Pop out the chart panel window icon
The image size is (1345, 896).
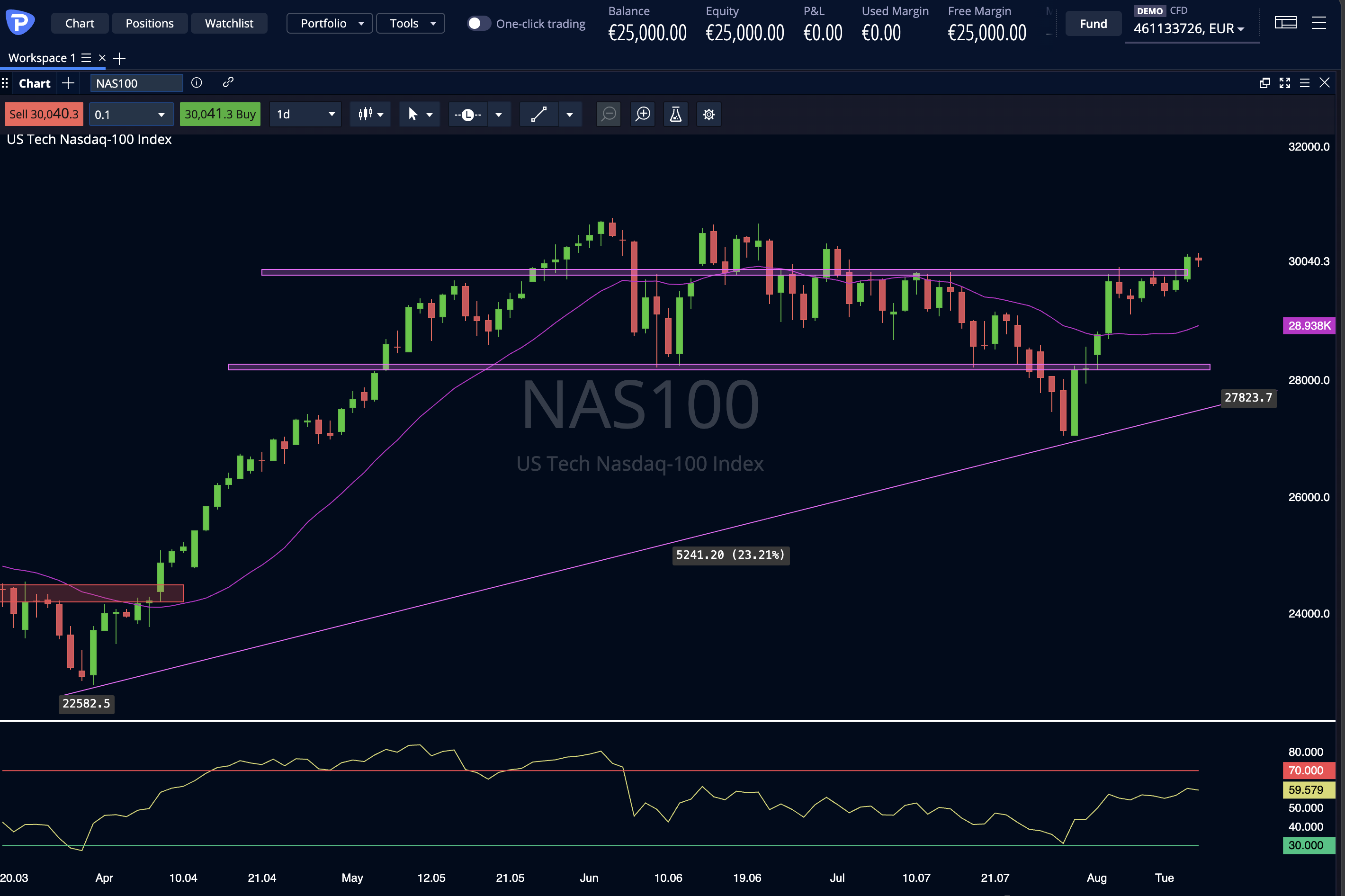click(1264, 83)
